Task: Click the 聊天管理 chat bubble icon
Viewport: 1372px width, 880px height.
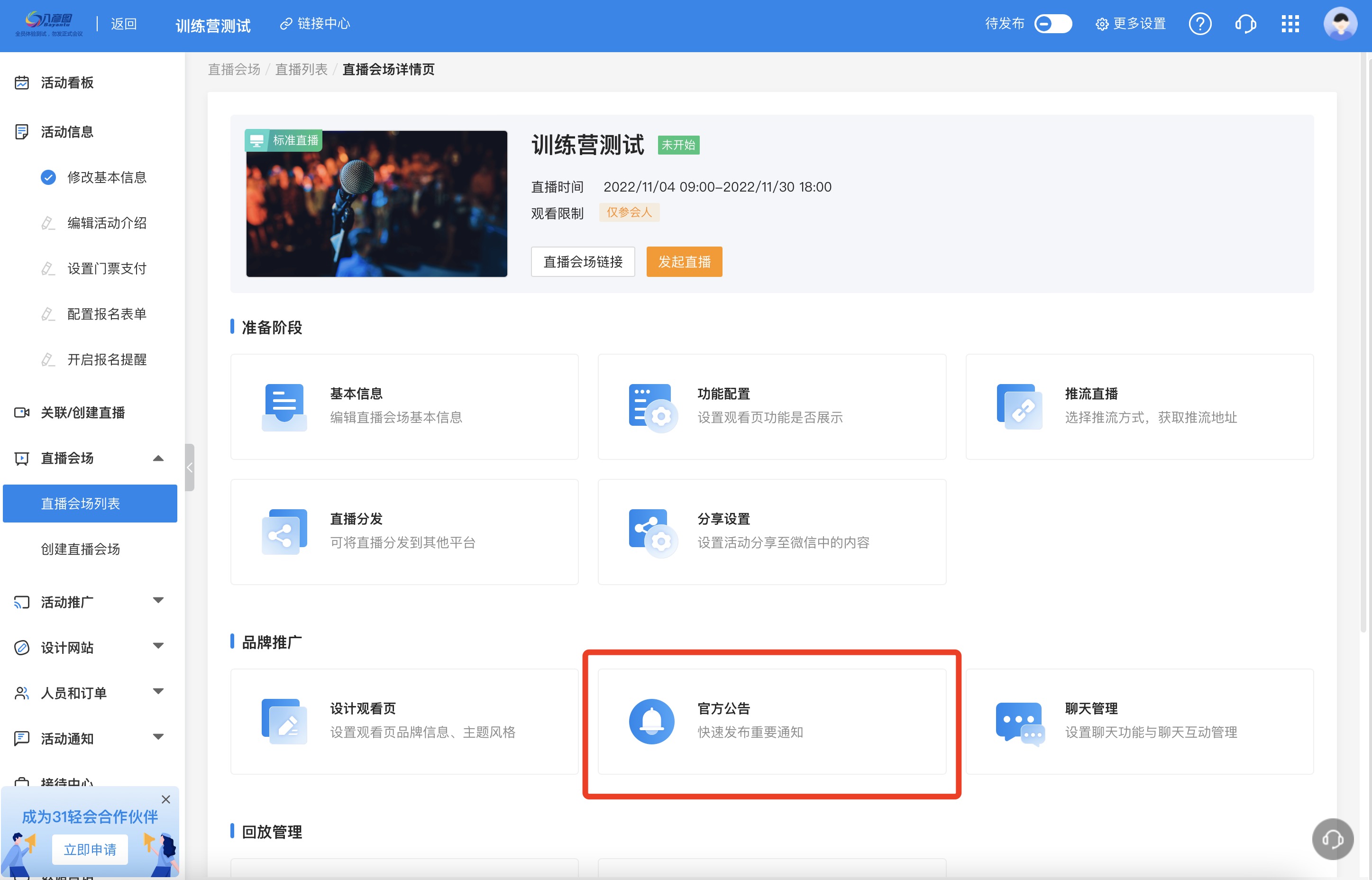Action: tap(1020, 722)
